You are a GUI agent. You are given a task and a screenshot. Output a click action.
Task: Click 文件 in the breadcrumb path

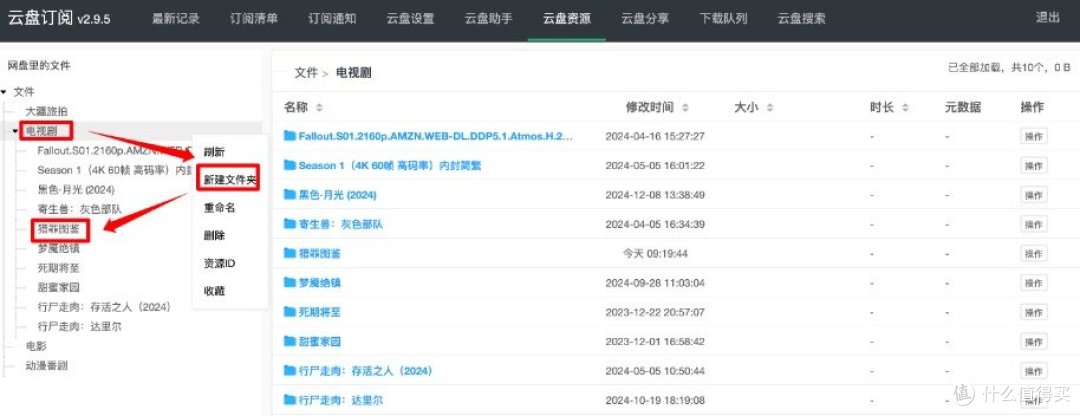pos(306,72)
